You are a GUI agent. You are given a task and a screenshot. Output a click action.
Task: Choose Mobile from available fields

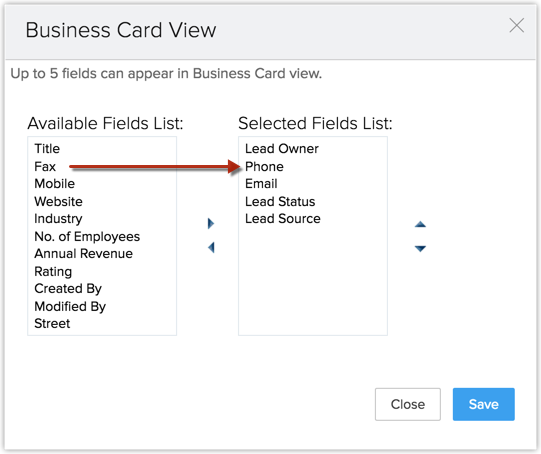55,184
